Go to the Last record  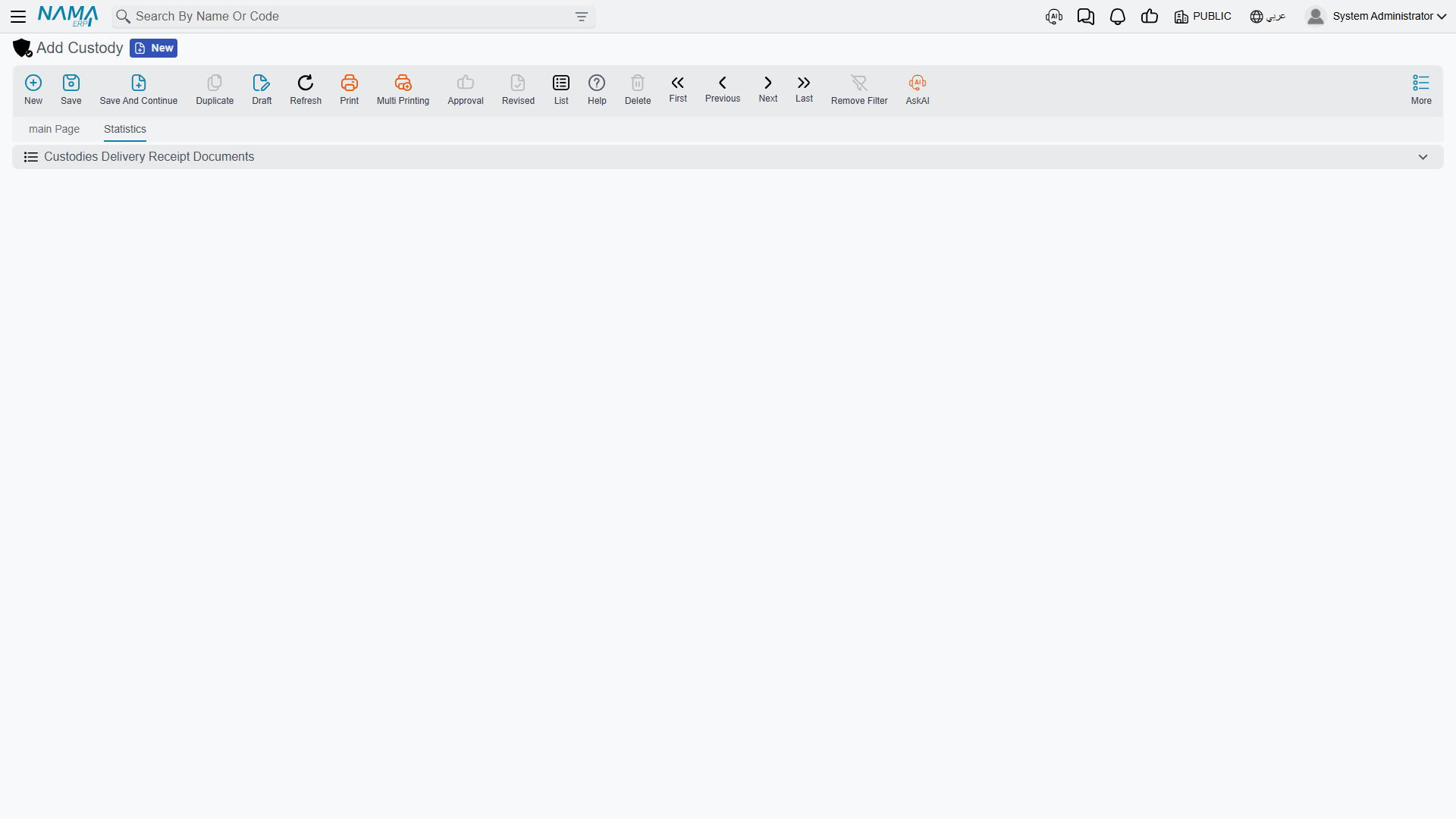click(804, 89)
